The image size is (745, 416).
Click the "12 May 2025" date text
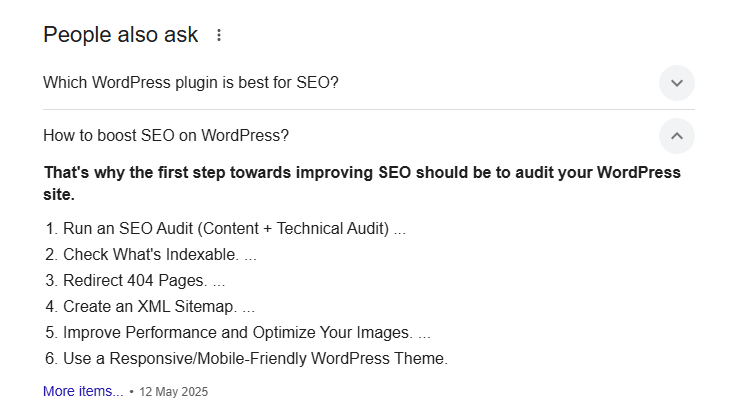(x=174, y=392)
